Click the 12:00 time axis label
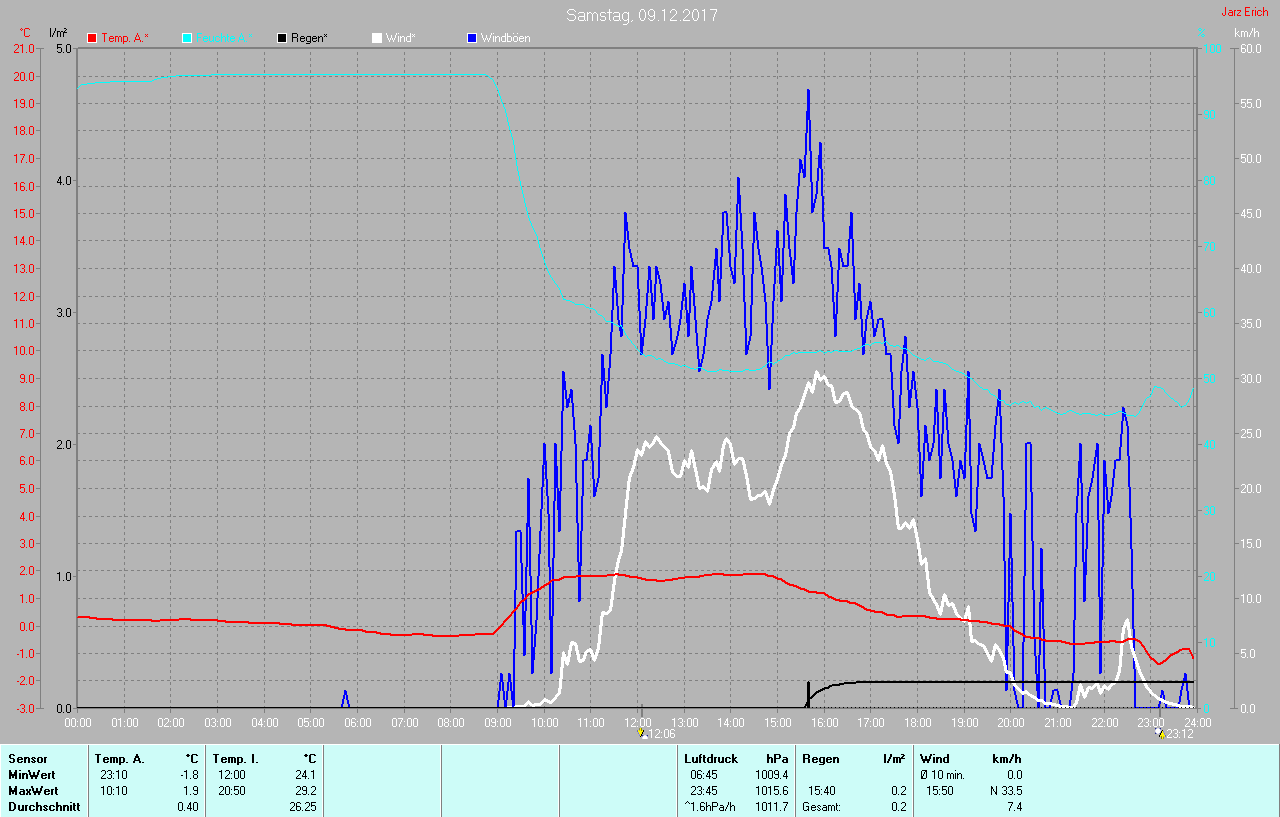This screenshot has width=1280, height=817. coord(638,721)
